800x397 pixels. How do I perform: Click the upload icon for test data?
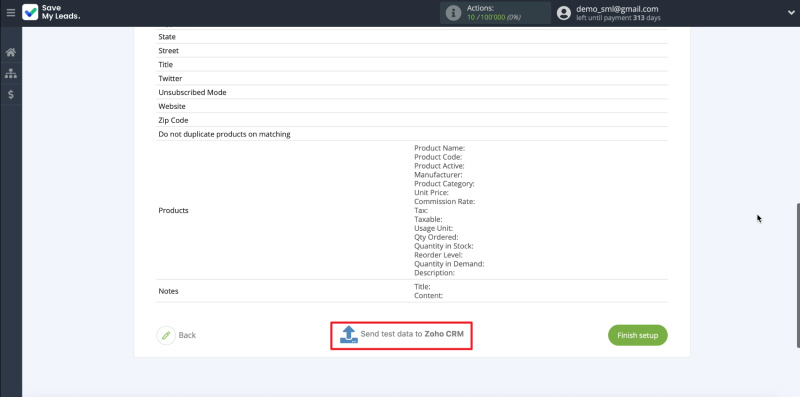[348, 335]
